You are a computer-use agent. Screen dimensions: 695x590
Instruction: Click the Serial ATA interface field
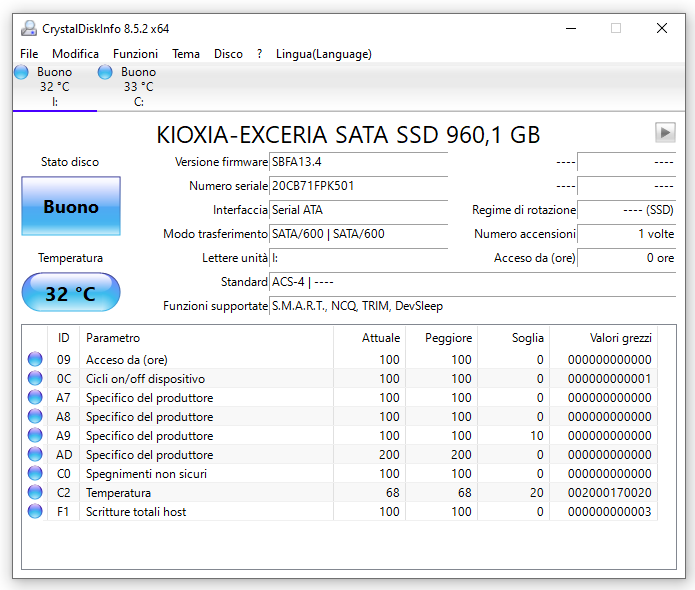(358, 210)
